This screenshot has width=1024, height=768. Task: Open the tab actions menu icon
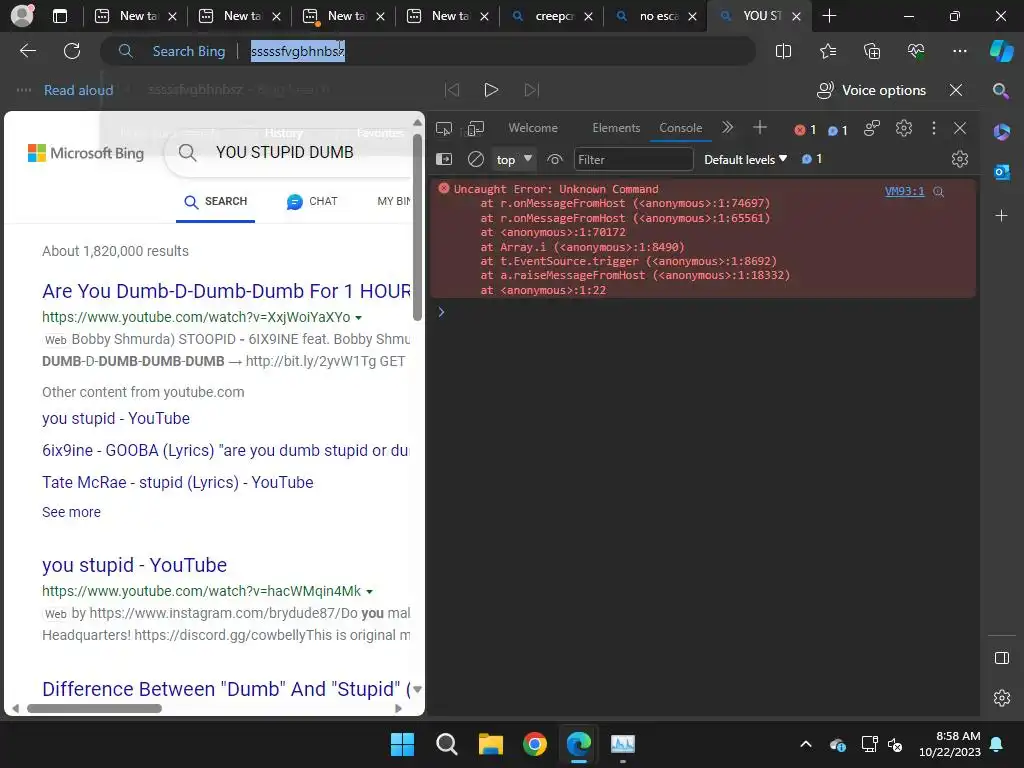(x=60, y=16)
